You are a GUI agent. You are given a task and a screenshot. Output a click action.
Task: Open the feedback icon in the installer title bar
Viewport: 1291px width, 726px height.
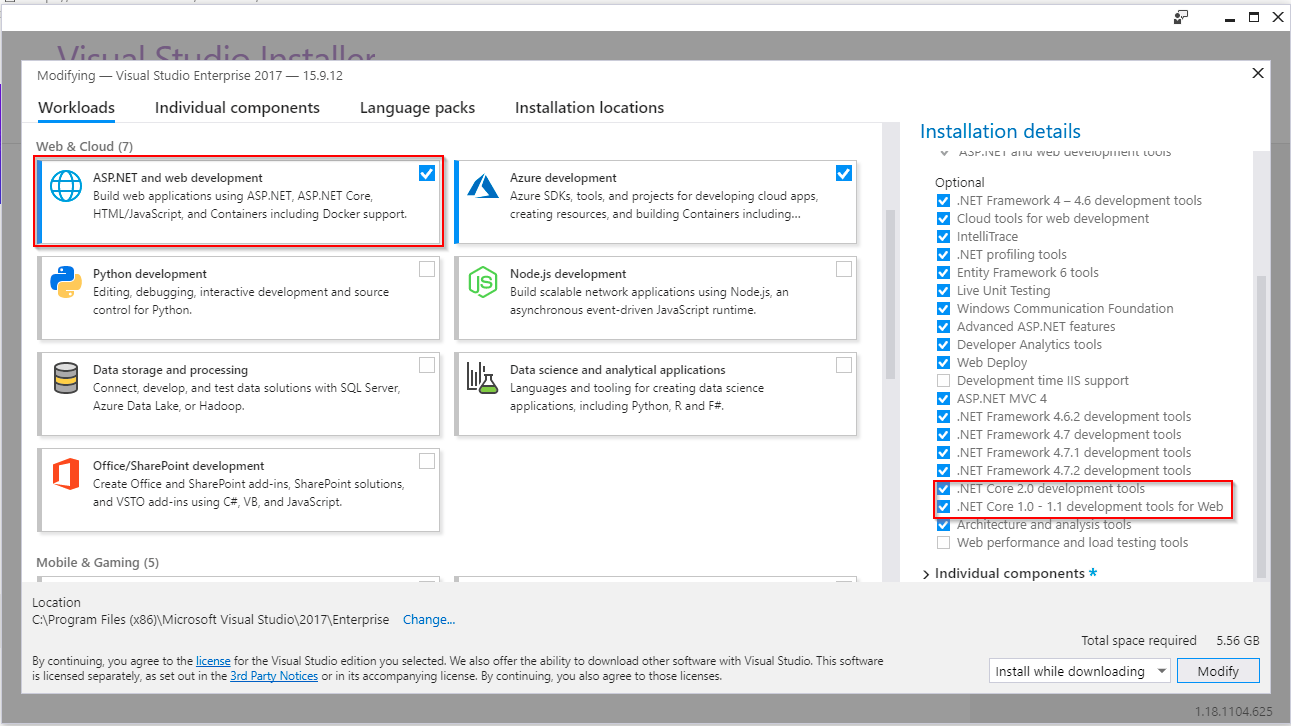1181,16
